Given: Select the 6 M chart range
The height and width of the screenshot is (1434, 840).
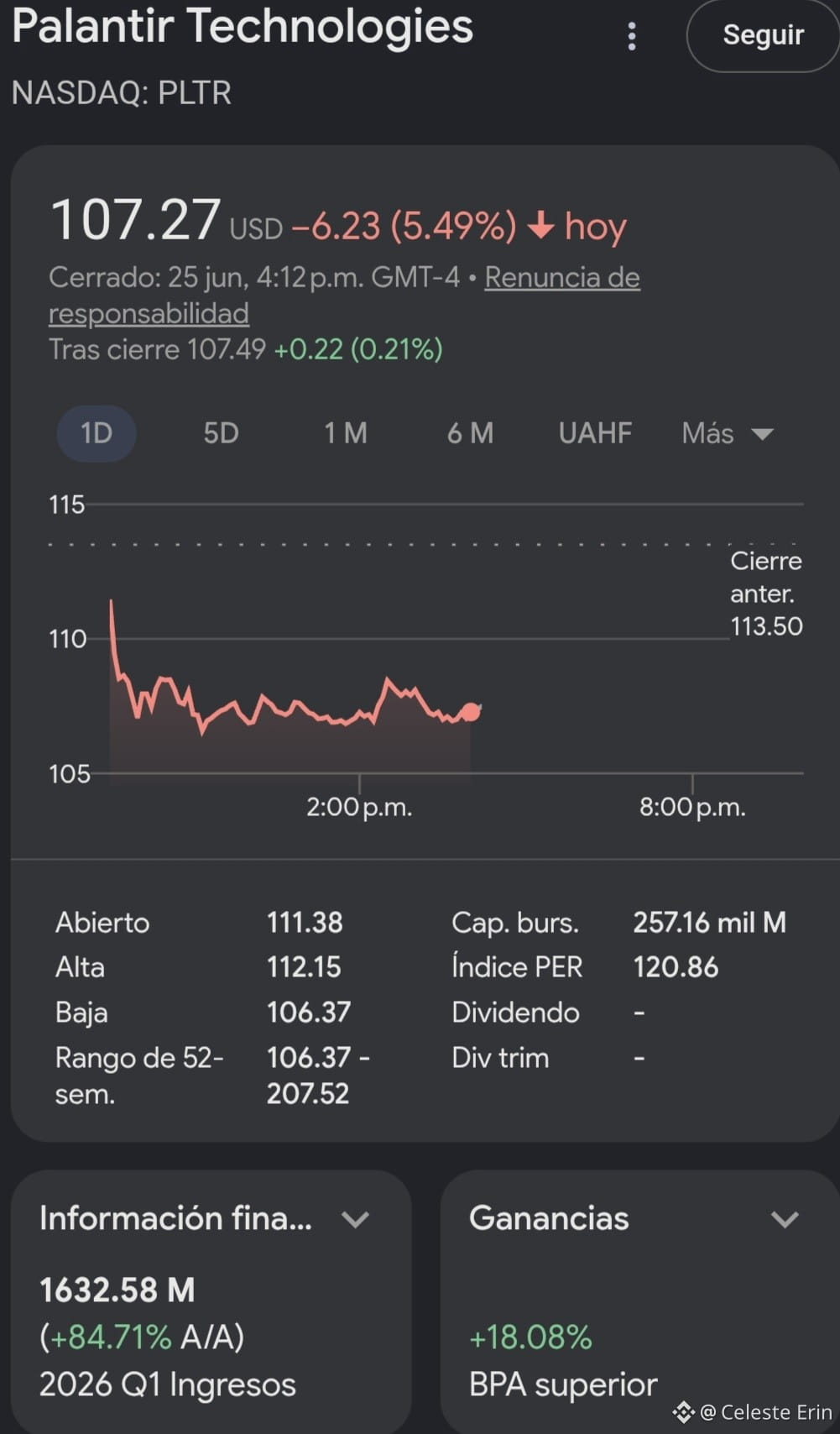Looking at the screenshot, I should (470, 433).
